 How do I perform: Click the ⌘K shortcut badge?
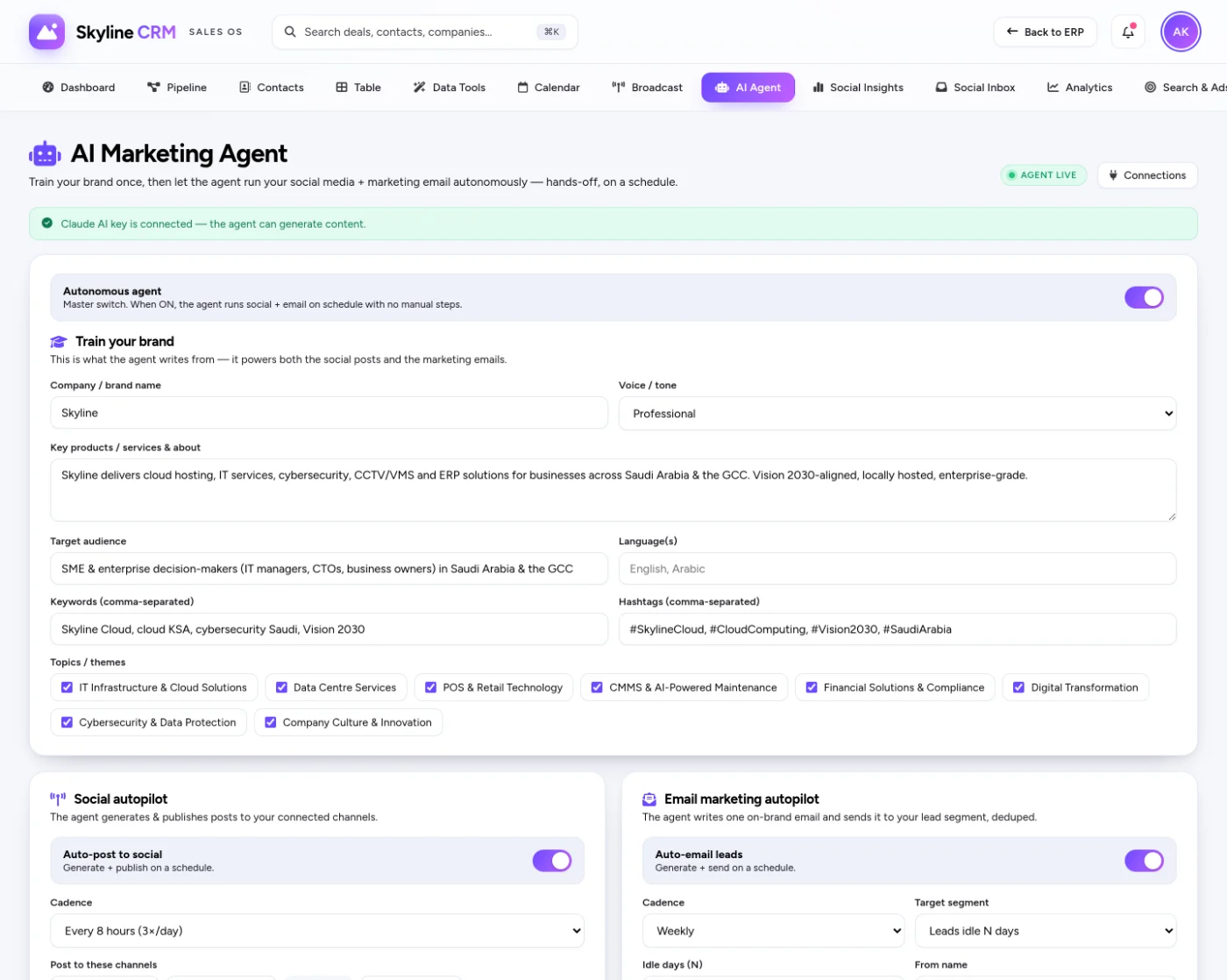click(551, 32)
